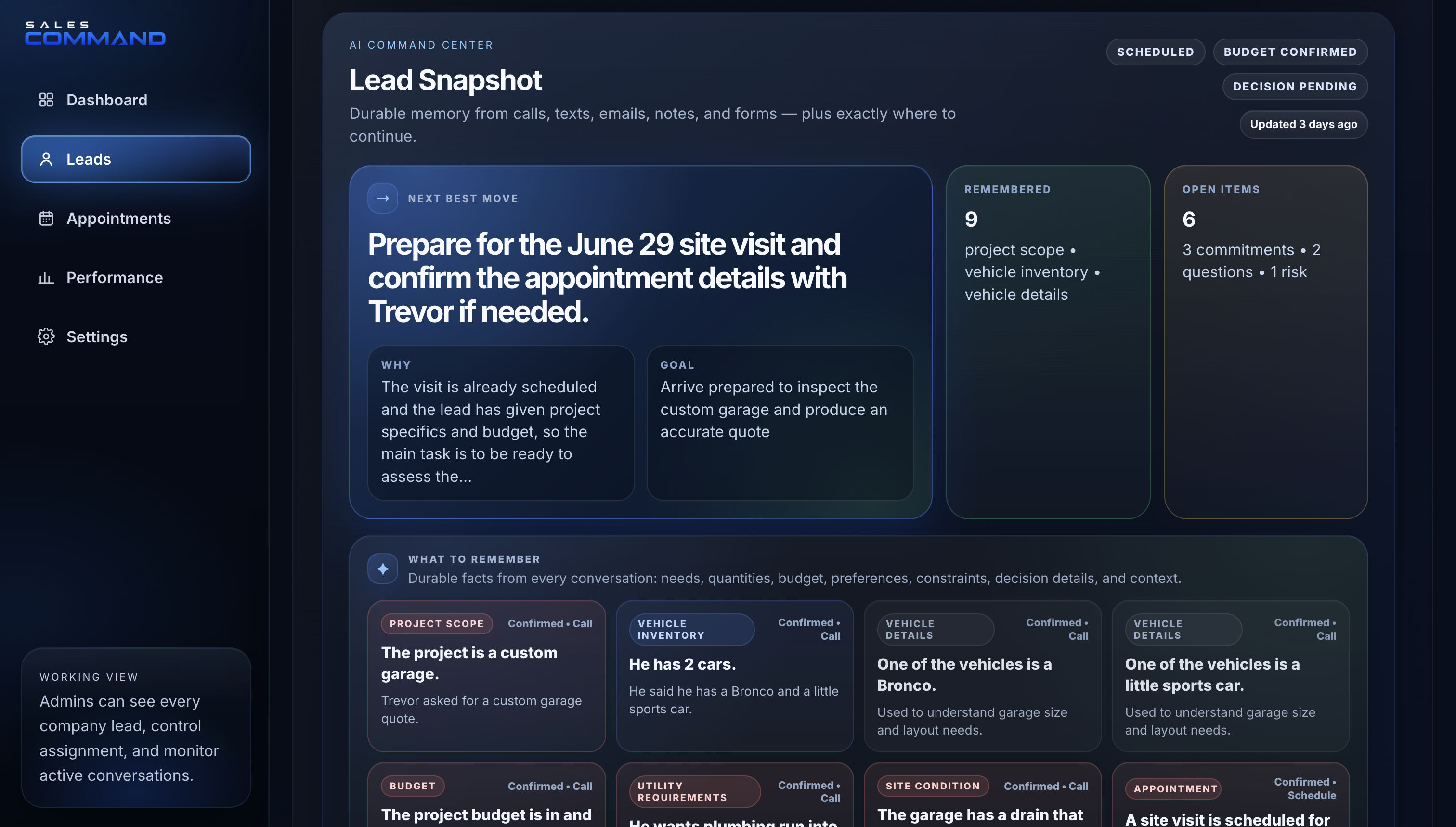The height and width of the screenshot is (827, 1456).
Task: Click 'Confirmed • Schedule' on Appointment card
Action: coord(1304,788)
